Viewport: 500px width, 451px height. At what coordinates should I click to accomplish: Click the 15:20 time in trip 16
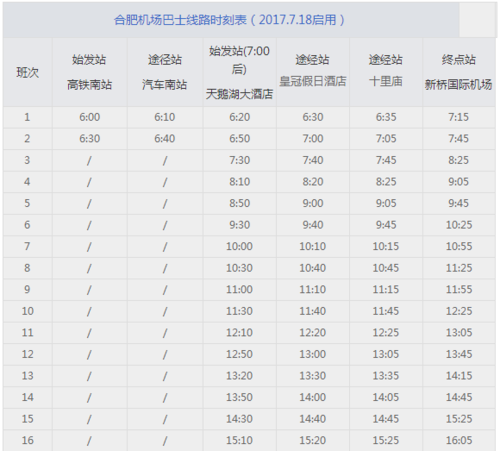[313, 440]
